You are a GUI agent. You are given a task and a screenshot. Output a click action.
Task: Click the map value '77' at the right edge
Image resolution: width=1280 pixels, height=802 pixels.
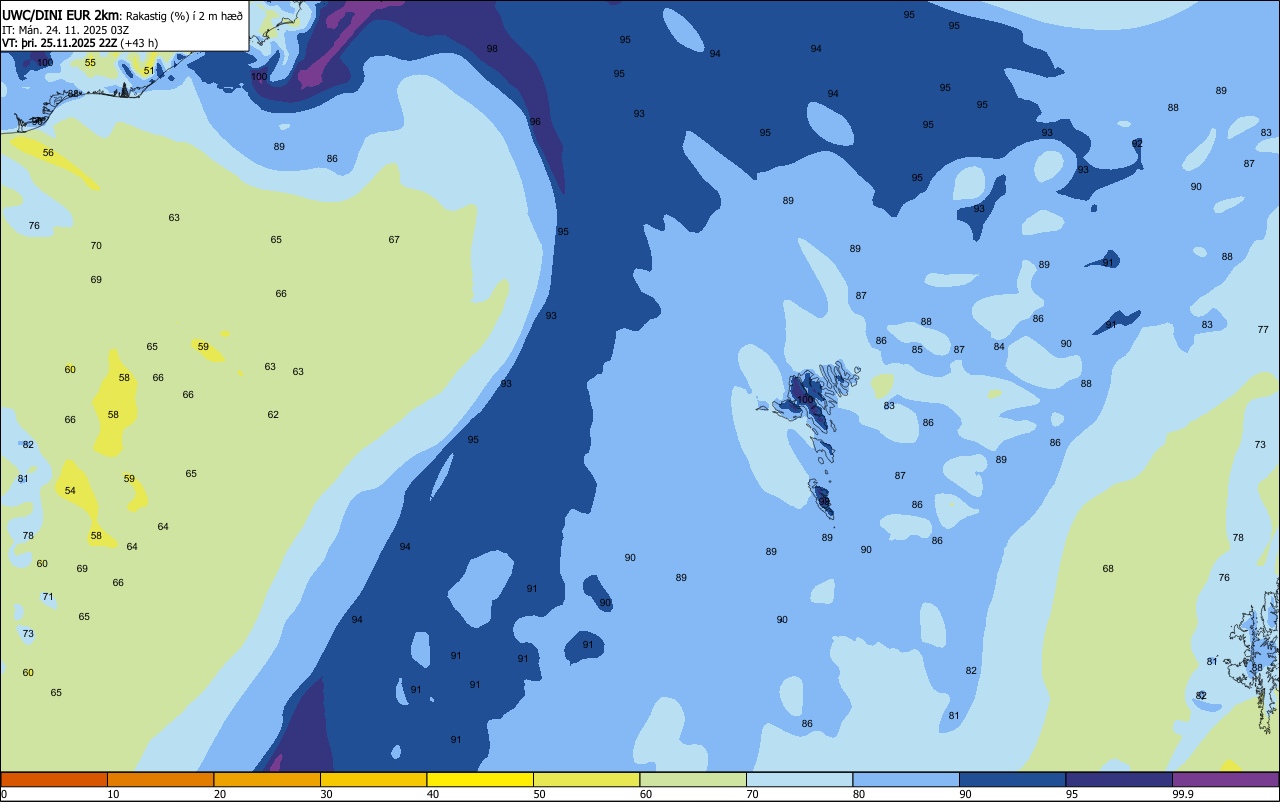click(1263, 329)
